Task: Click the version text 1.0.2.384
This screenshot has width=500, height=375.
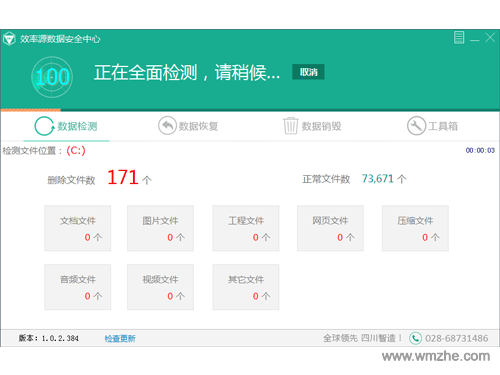Action: [x=60, y=338]
